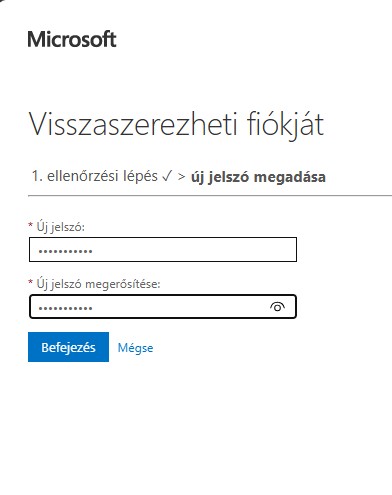Click the horizontal divider under the steps

210,196
